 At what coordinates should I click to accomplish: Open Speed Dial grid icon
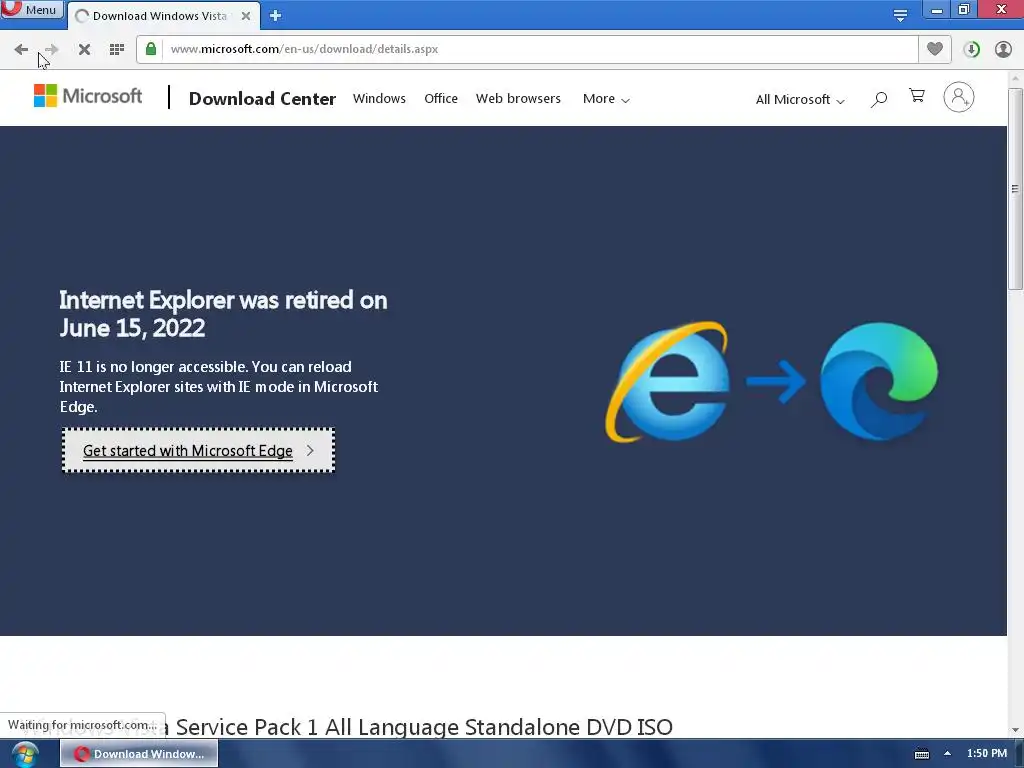(117, 49)
